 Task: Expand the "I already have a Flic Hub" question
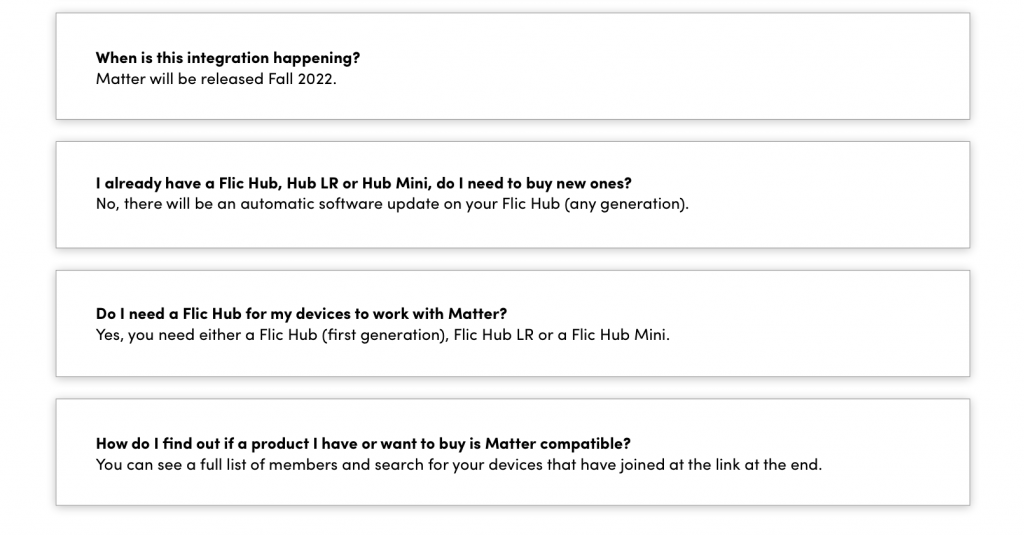click(364, 183)
